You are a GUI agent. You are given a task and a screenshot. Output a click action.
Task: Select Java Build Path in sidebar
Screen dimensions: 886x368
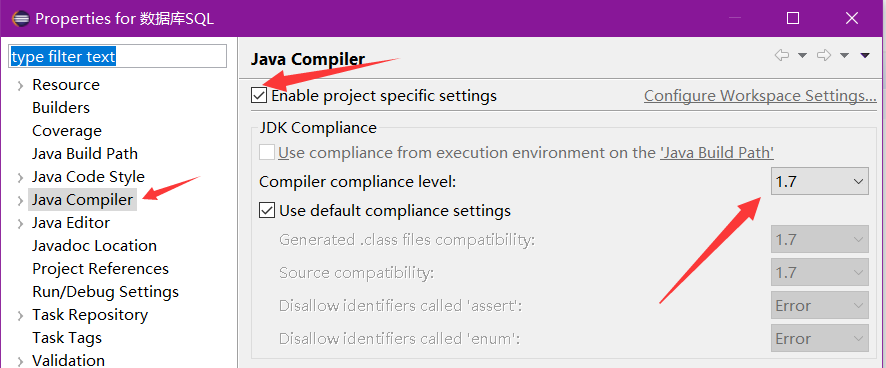click(85, 154)
